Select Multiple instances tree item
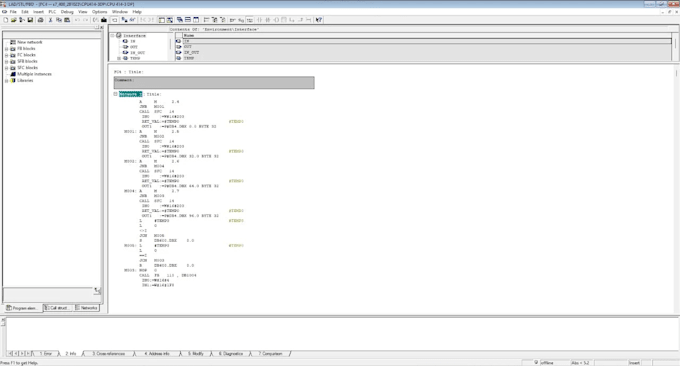The image size is (680, 366). click(x=34, y=74)
